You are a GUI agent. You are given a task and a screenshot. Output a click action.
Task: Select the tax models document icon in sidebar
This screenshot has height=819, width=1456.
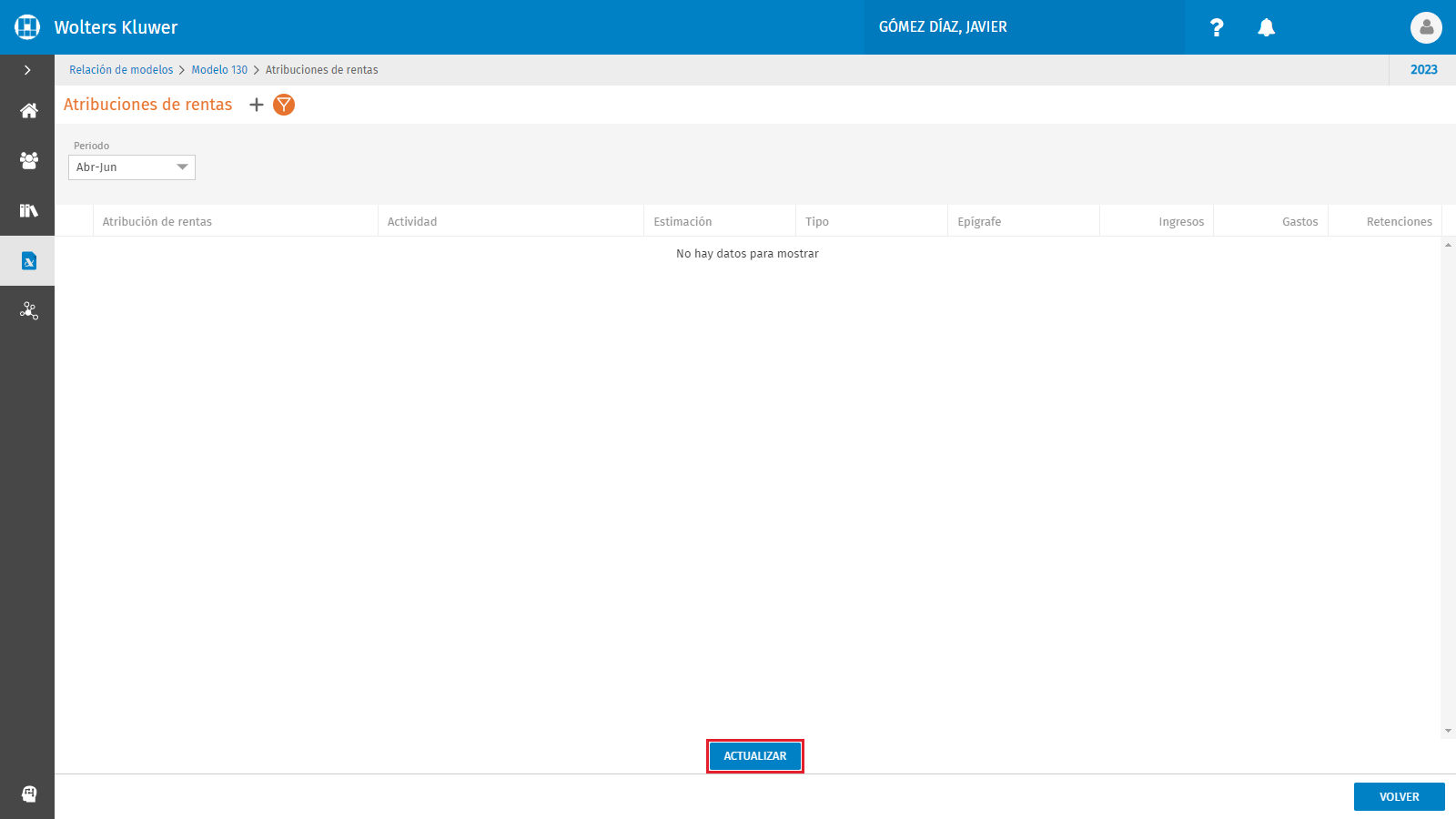tap(29, 261)
